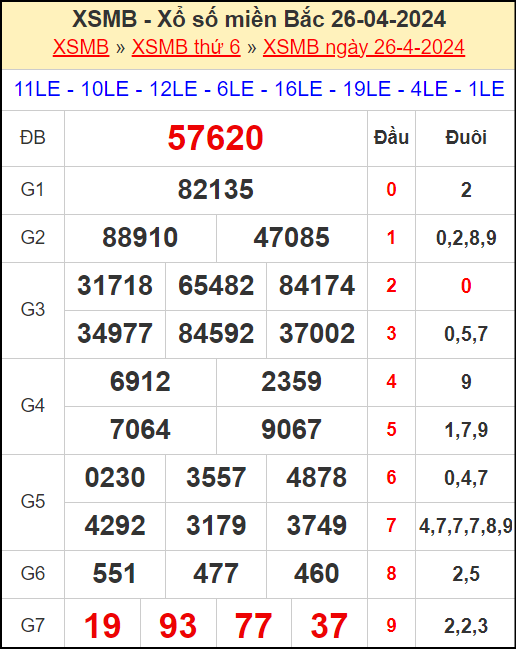Click the ĐB row label
The height and width of the screenshot is (649, 516).
tap(33, 138)
